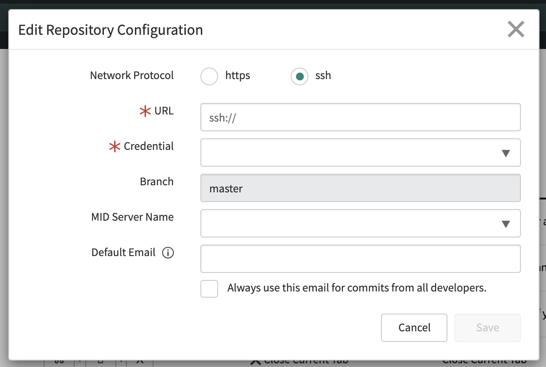Select the ssh network protocol radio button
The image size is (546, 367).
(x=299, y=76)
